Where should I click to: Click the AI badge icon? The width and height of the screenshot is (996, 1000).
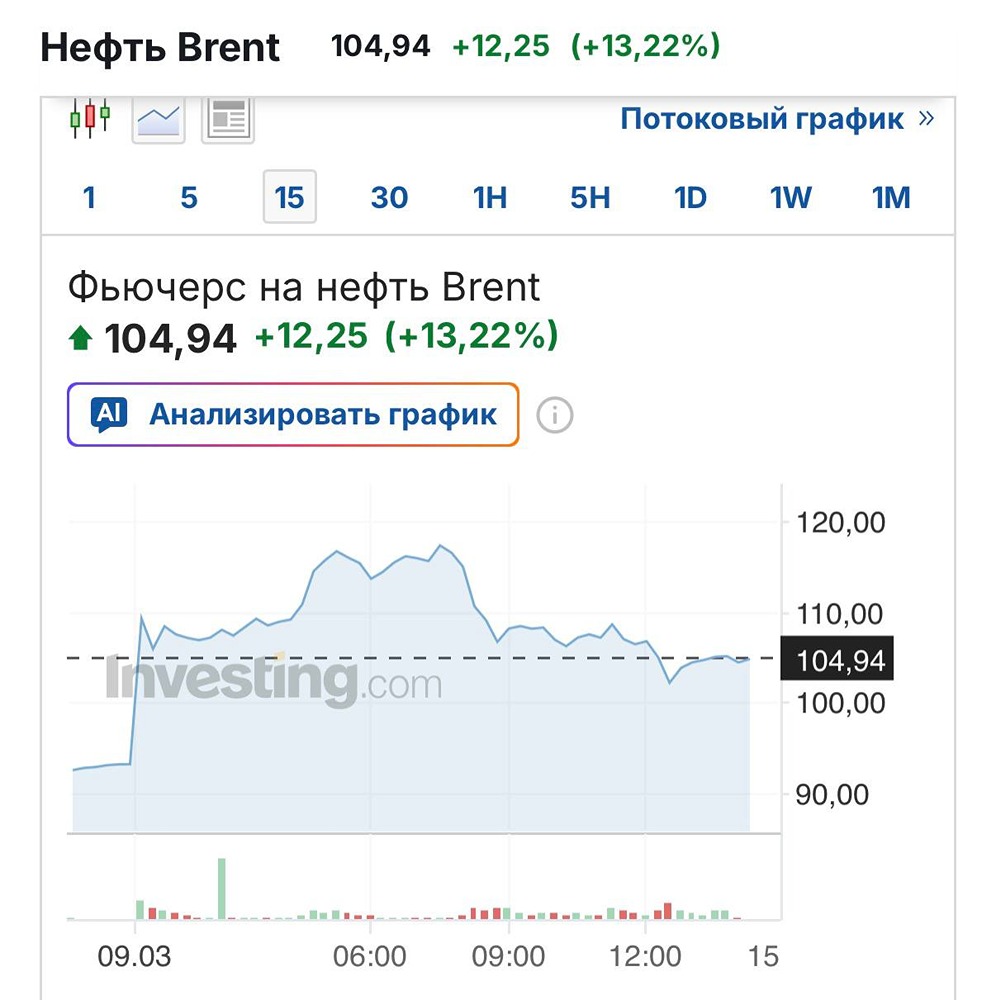tap(108, 414)
